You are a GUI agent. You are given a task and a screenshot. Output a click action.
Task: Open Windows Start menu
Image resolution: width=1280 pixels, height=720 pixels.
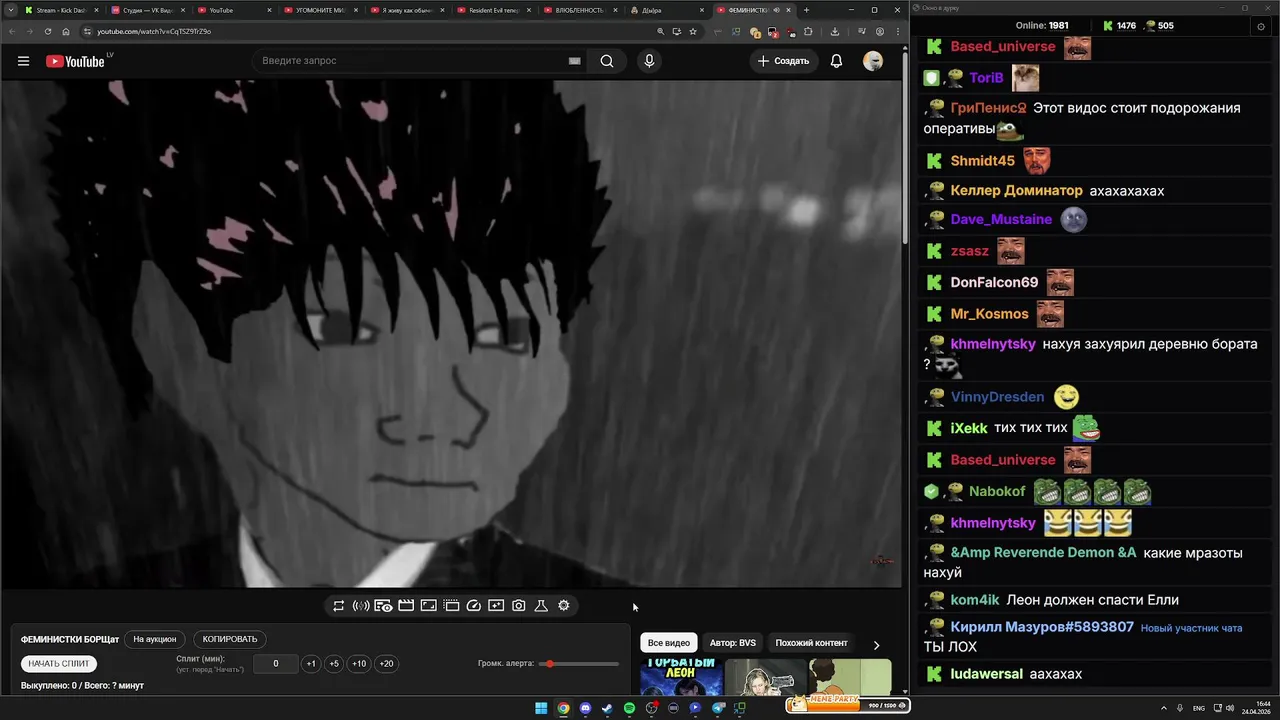(541, 708)
